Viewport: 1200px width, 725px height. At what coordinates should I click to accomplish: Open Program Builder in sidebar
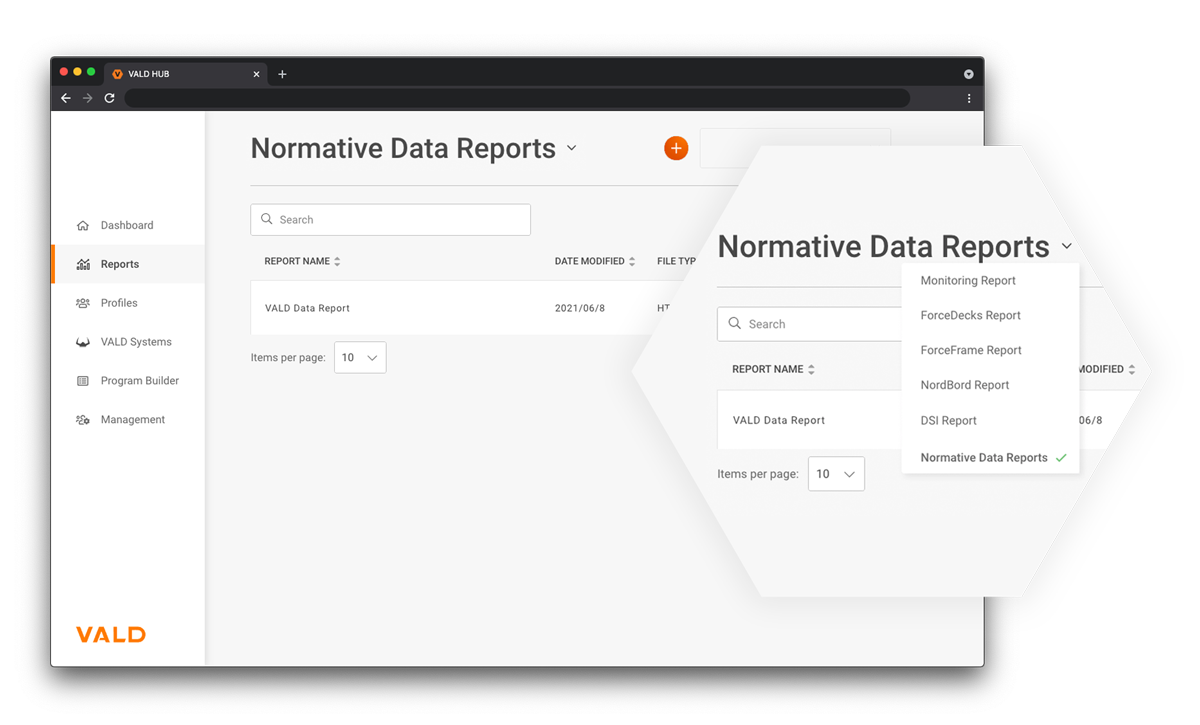pos(140,381)
